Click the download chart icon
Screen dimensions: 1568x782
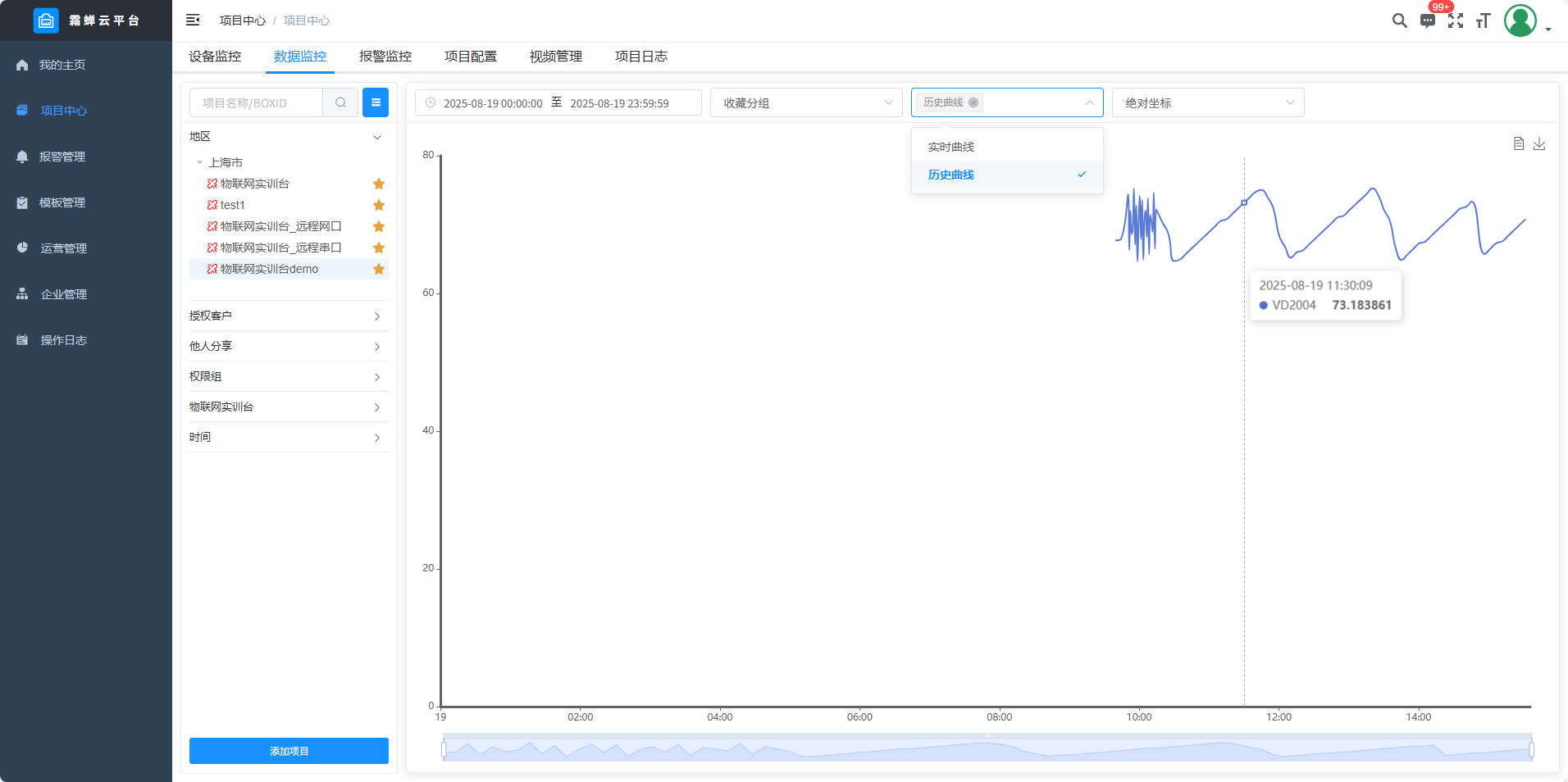(1539, 143)
